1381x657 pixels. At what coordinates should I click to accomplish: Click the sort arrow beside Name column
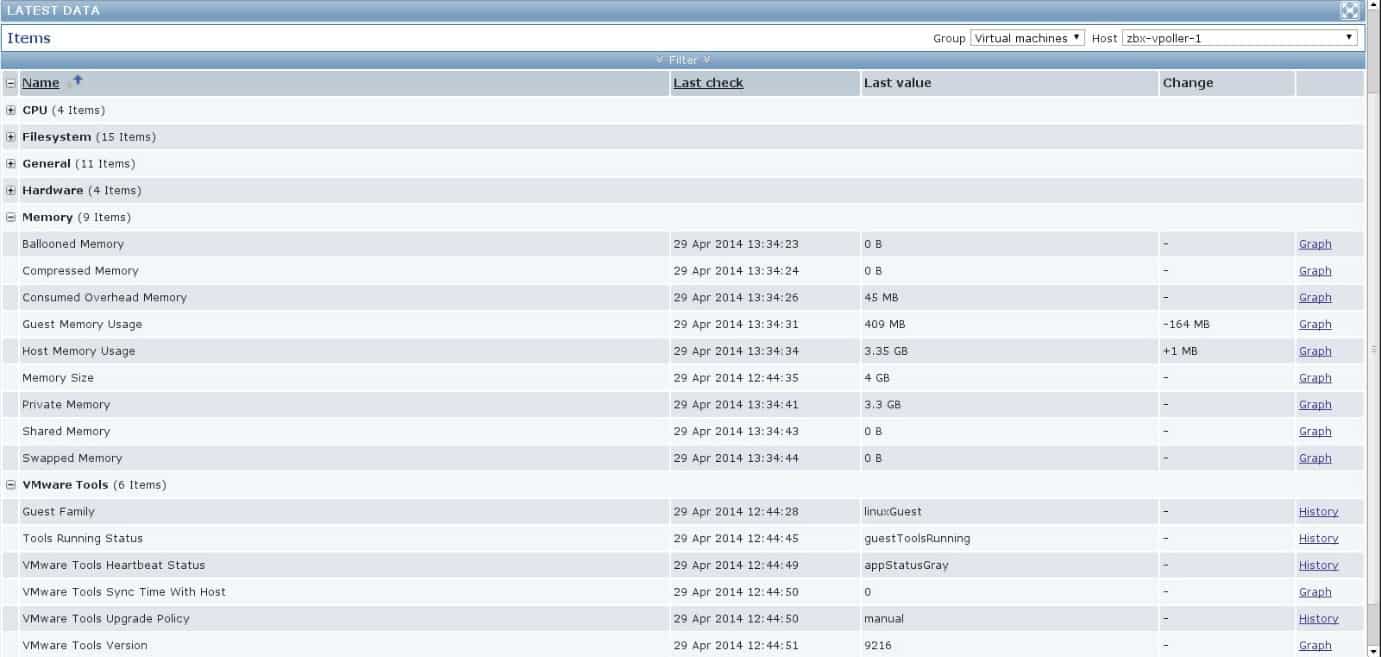click(77, 81)
